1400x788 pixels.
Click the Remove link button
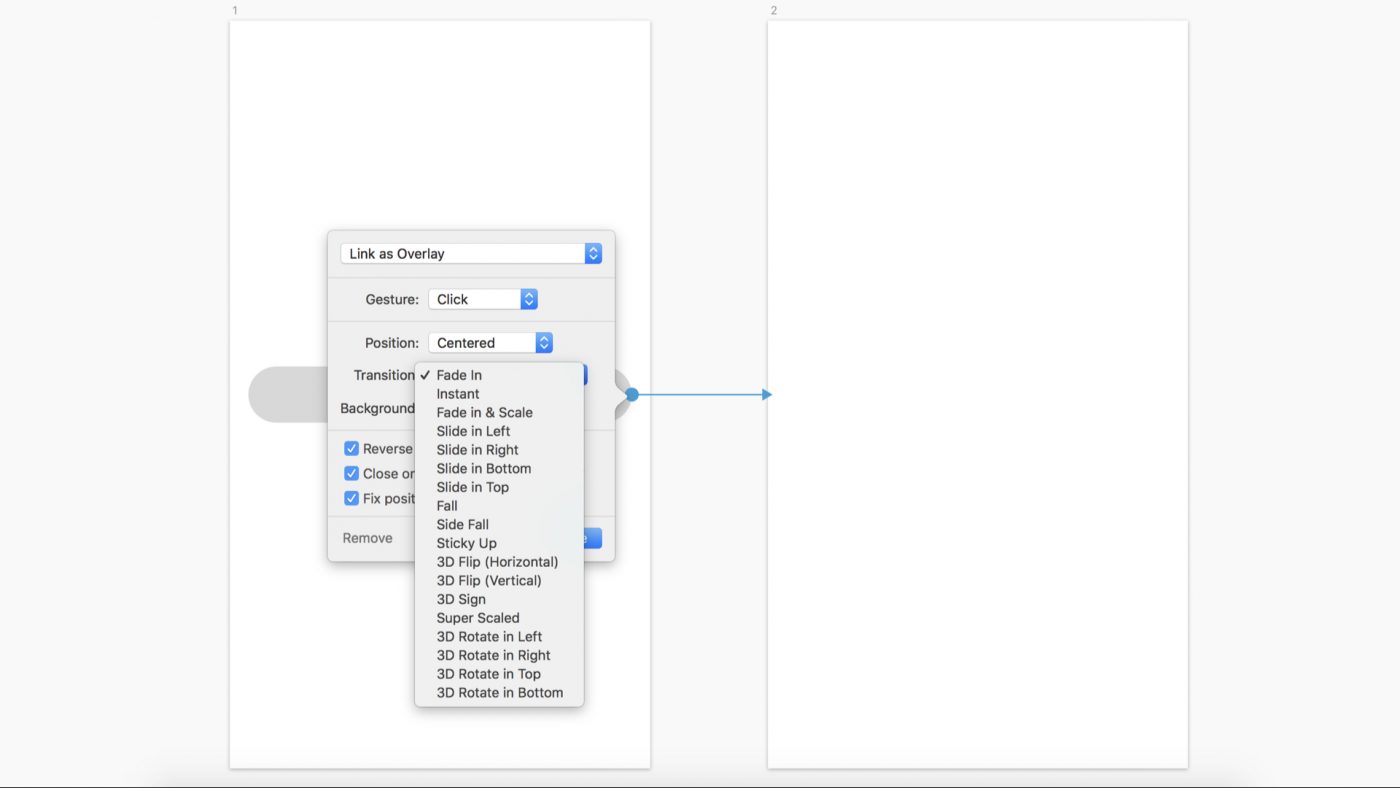367,538
